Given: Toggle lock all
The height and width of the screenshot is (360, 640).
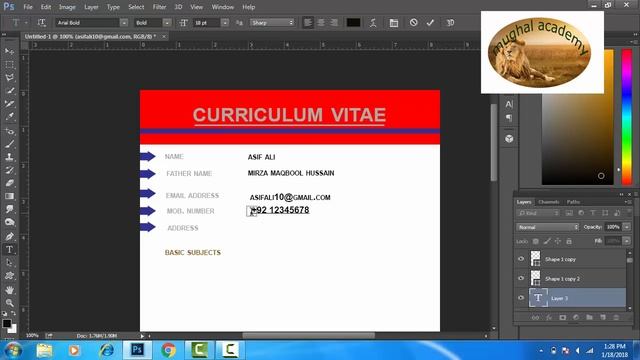Looking at the screenshot, I should point(569,241).
